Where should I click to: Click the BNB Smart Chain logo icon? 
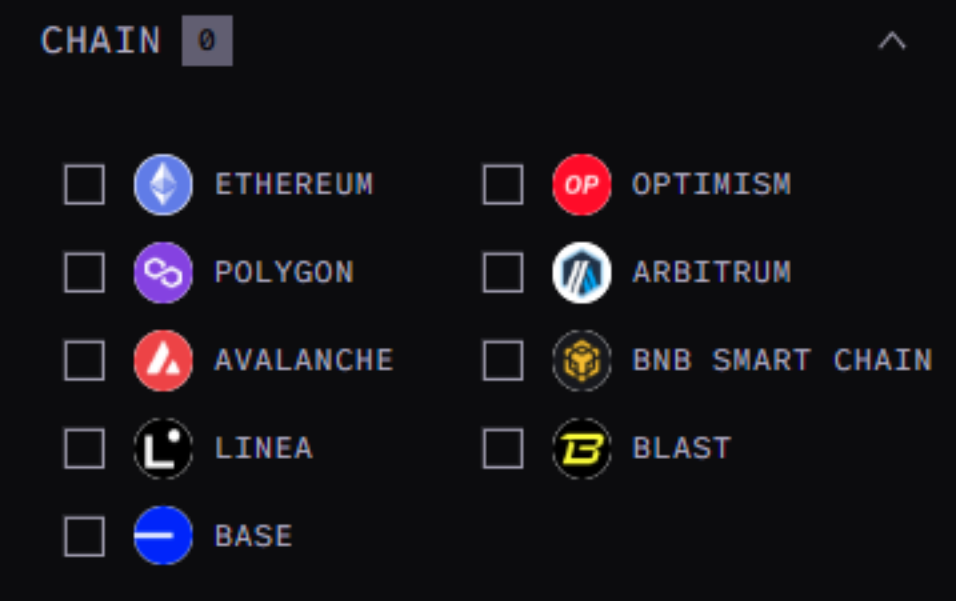[581, 360]
